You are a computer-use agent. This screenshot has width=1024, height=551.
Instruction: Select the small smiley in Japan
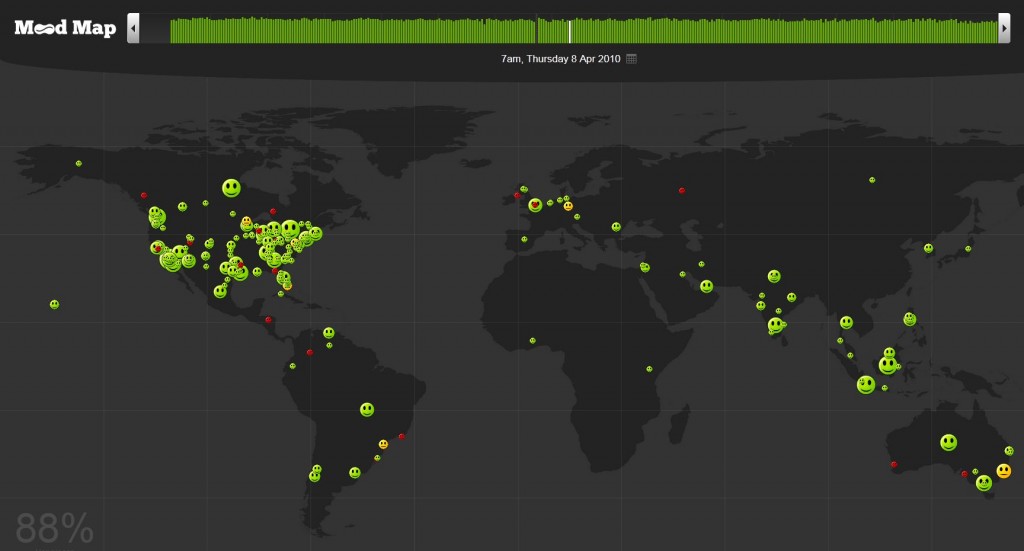pyautogui.click(x=968, y=249)
